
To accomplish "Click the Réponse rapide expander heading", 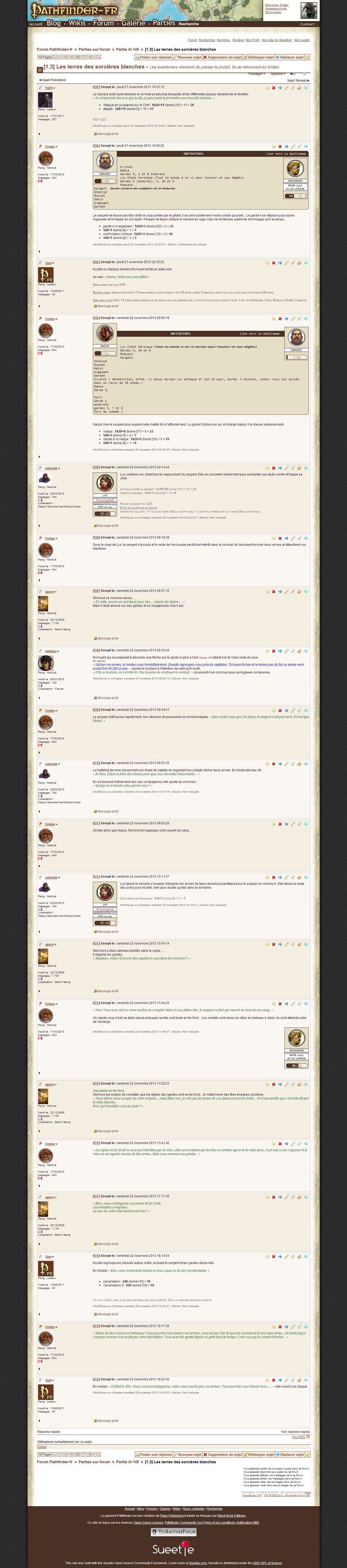I will point(49,1432).
